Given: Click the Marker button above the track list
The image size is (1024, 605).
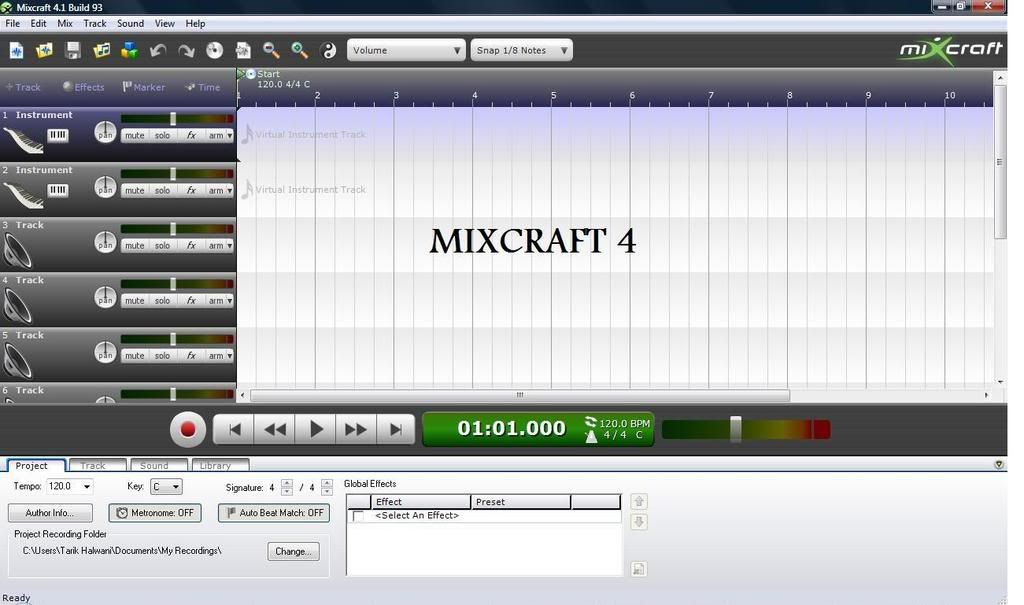Looking at the screenshot, I should click(144, 87).
